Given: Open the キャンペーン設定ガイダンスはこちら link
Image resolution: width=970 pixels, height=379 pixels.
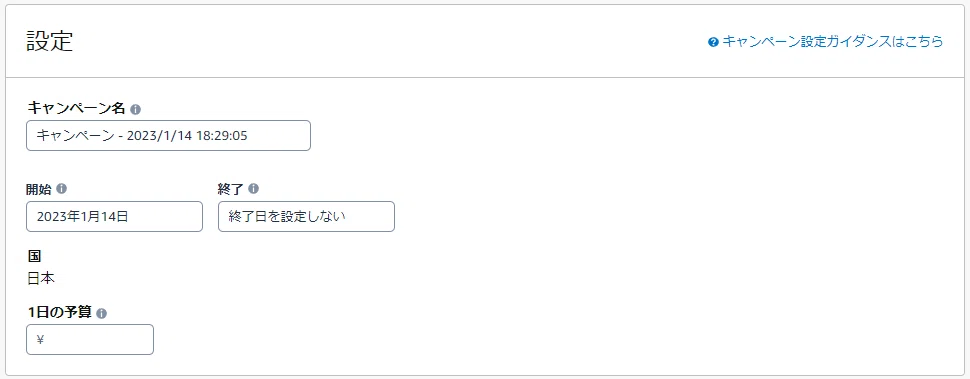Looking at the screenshot, I should point(833,42).
